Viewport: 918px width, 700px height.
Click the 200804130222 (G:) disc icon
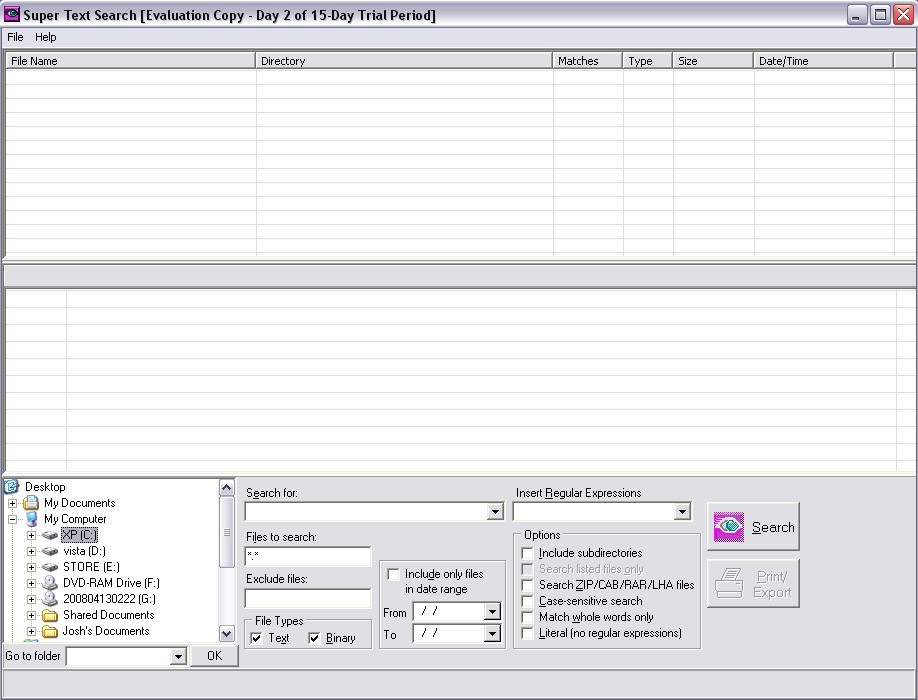tap(50, 599)
